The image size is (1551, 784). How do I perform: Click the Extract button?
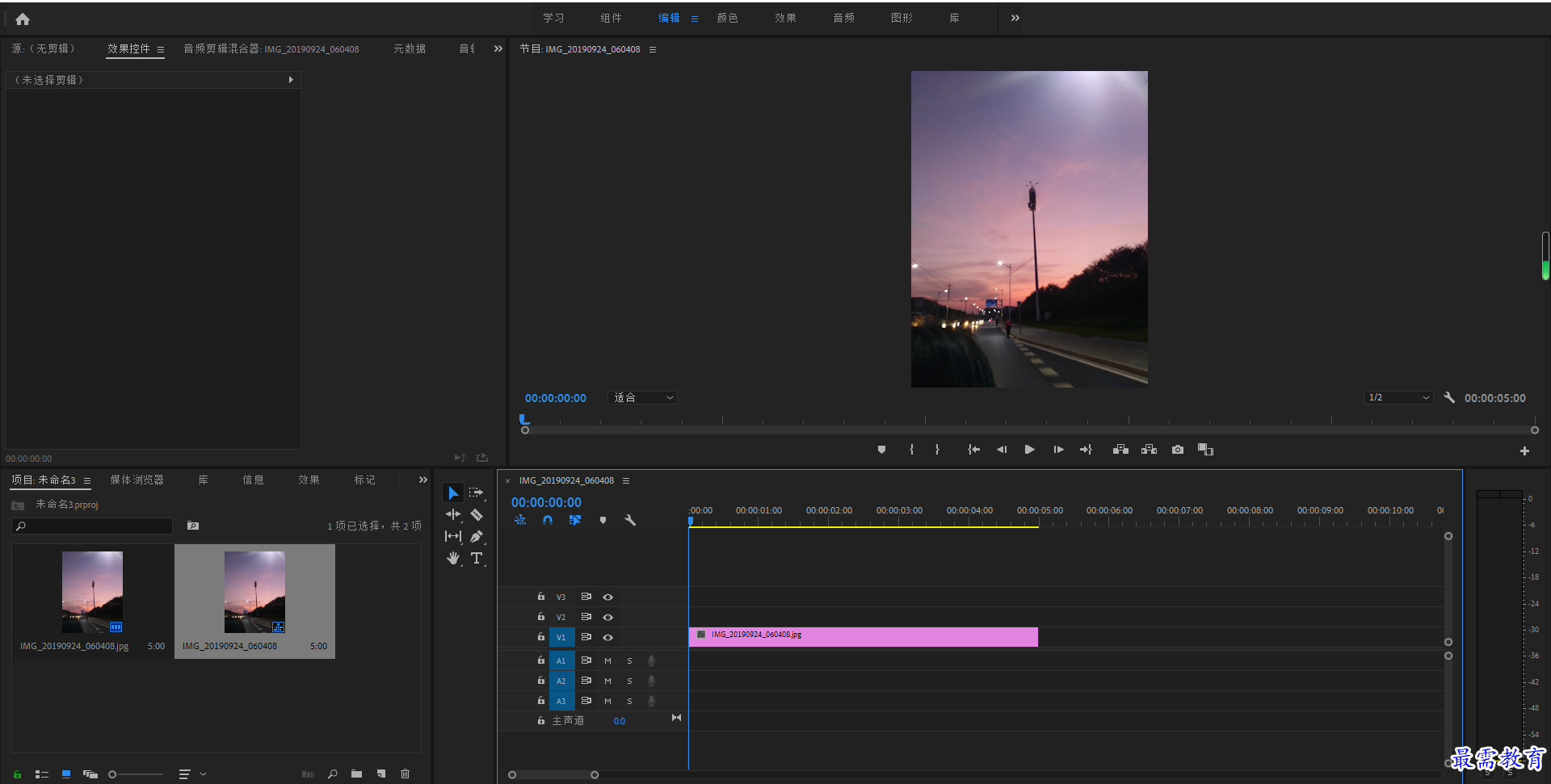coord(1149,450)
